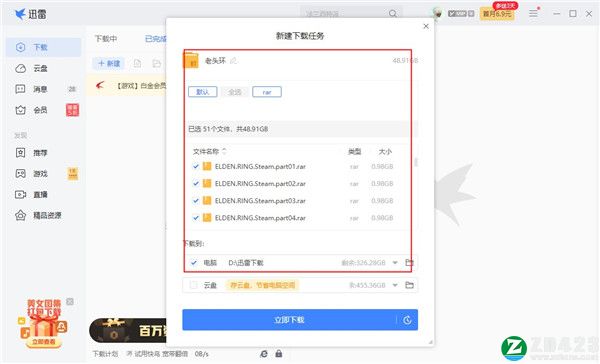
Task: Click the 百万 promotional banner
Action: 128,330
